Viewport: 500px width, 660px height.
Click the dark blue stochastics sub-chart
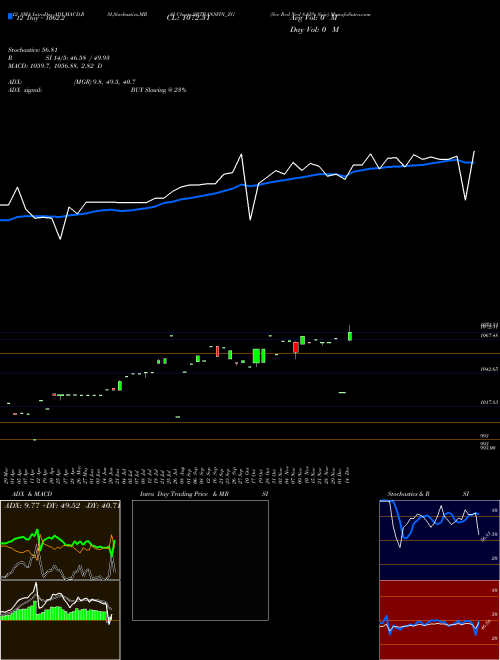(x=439, y=540)
